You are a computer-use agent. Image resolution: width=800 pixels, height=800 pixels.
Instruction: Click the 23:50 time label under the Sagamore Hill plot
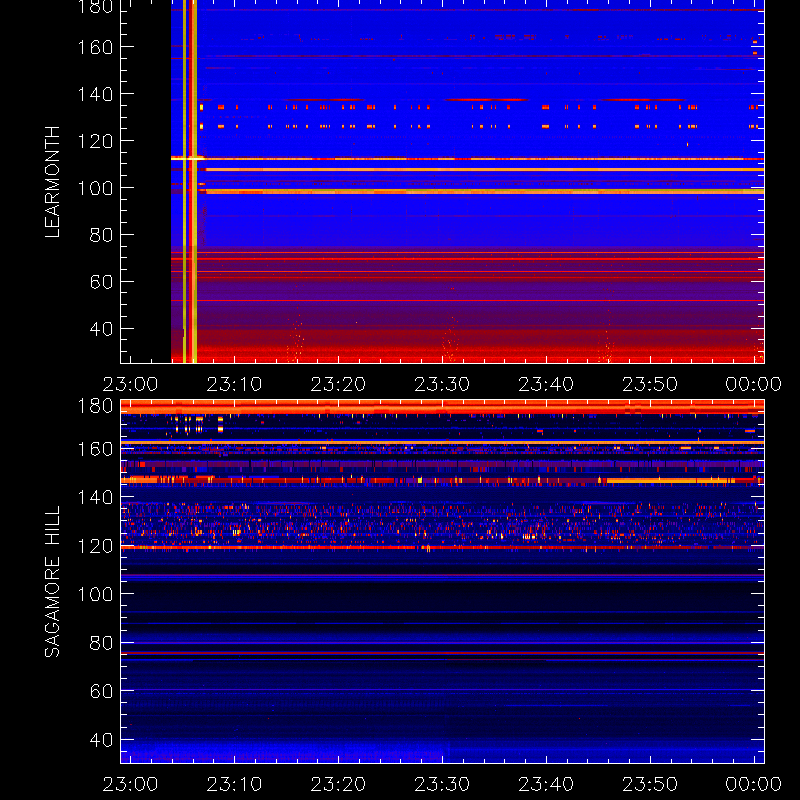650,784
